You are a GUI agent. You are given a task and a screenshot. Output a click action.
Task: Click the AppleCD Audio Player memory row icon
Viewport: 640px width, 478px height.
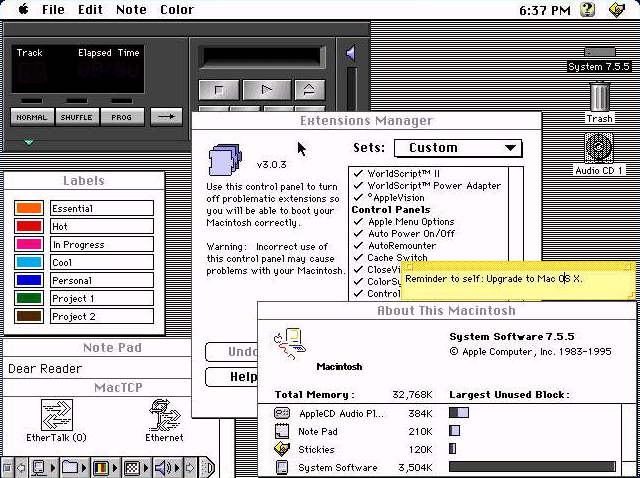[282, 413]
